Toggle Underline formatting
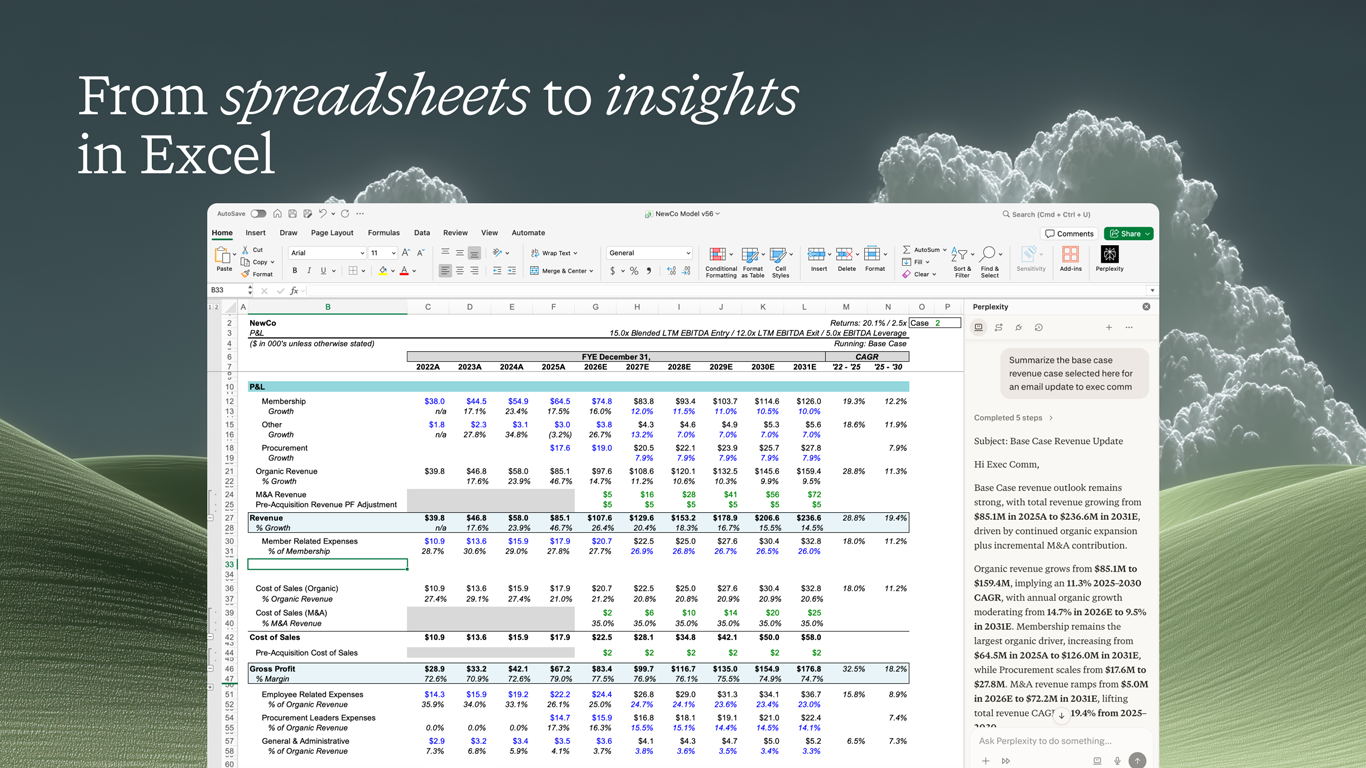 (323, 271)
